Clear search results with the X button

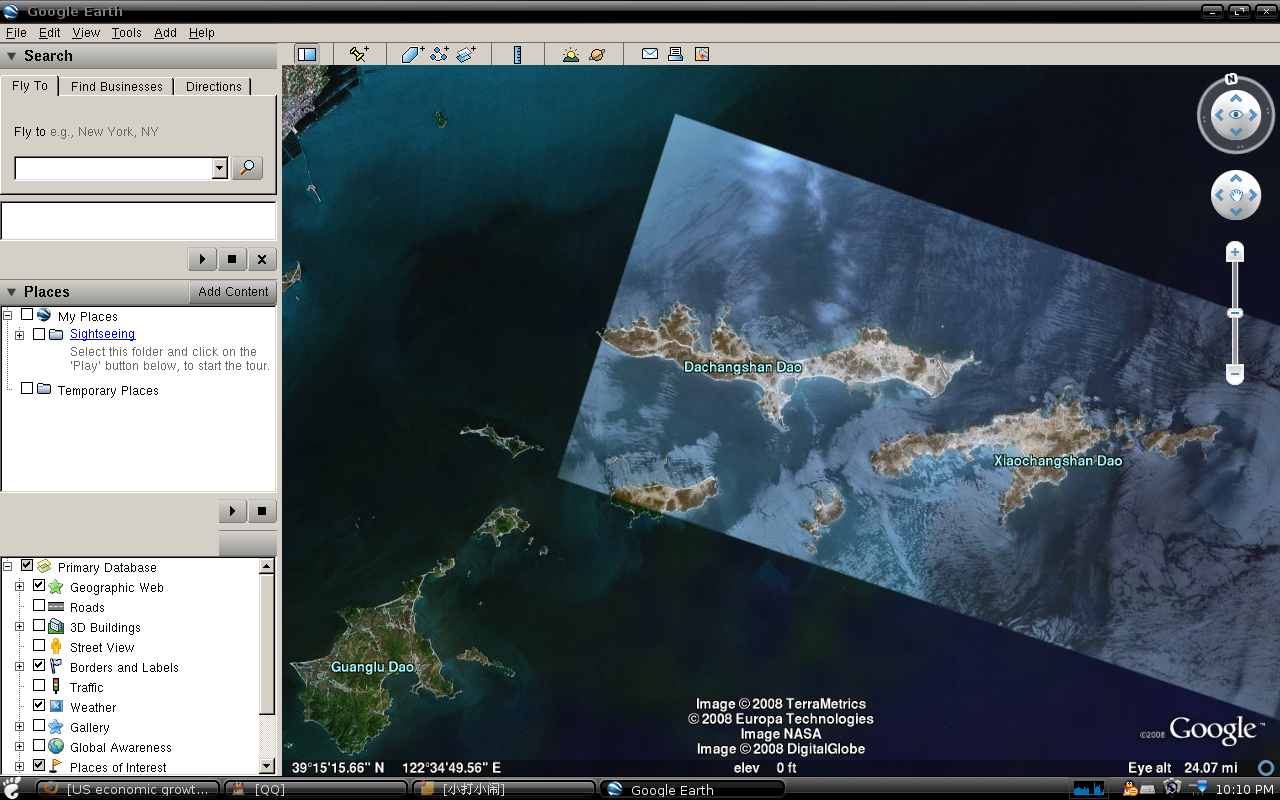pos(262,259)
